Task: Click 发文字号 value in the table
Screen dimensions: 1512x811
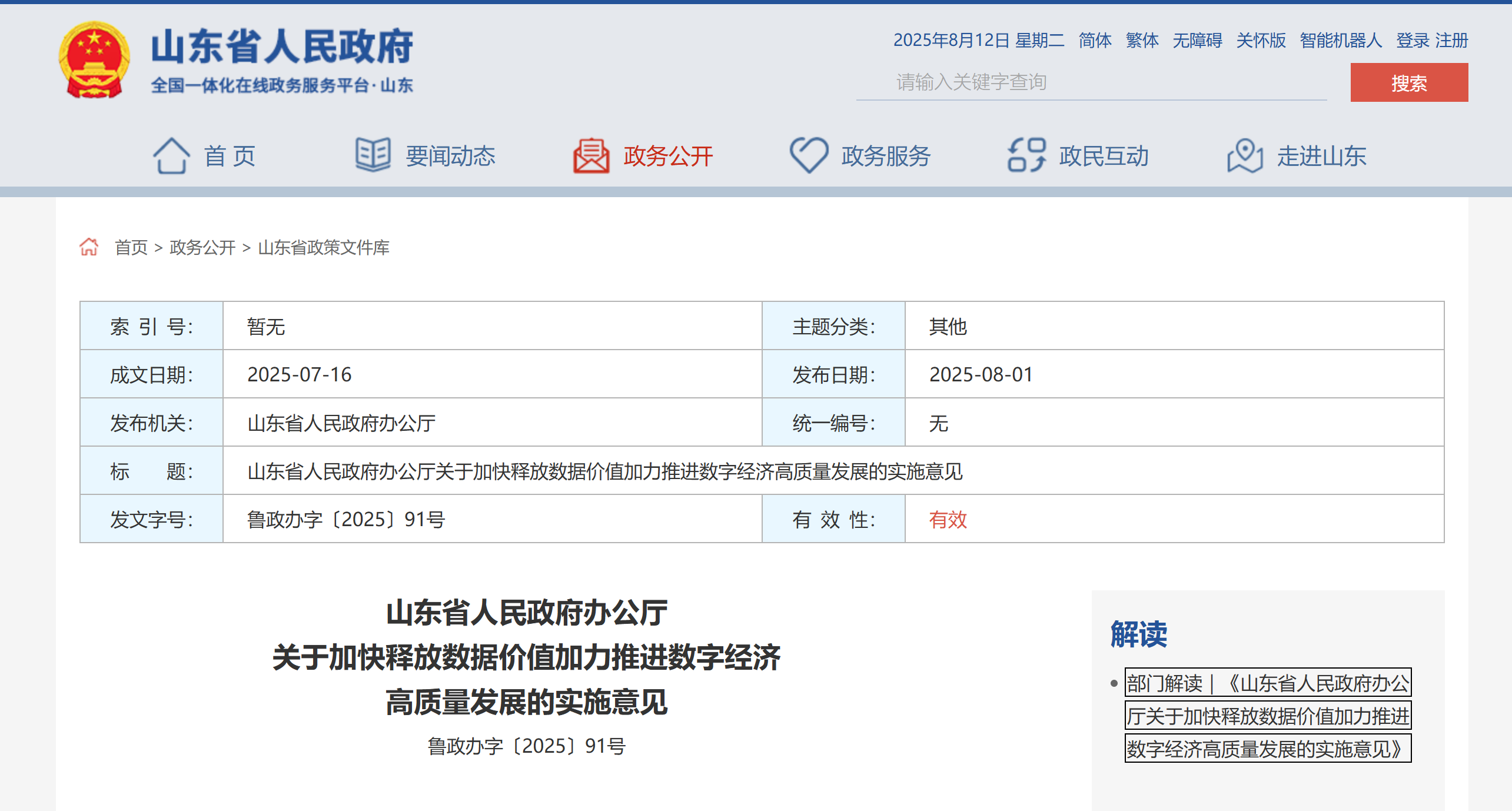Action: pos(346,520)
